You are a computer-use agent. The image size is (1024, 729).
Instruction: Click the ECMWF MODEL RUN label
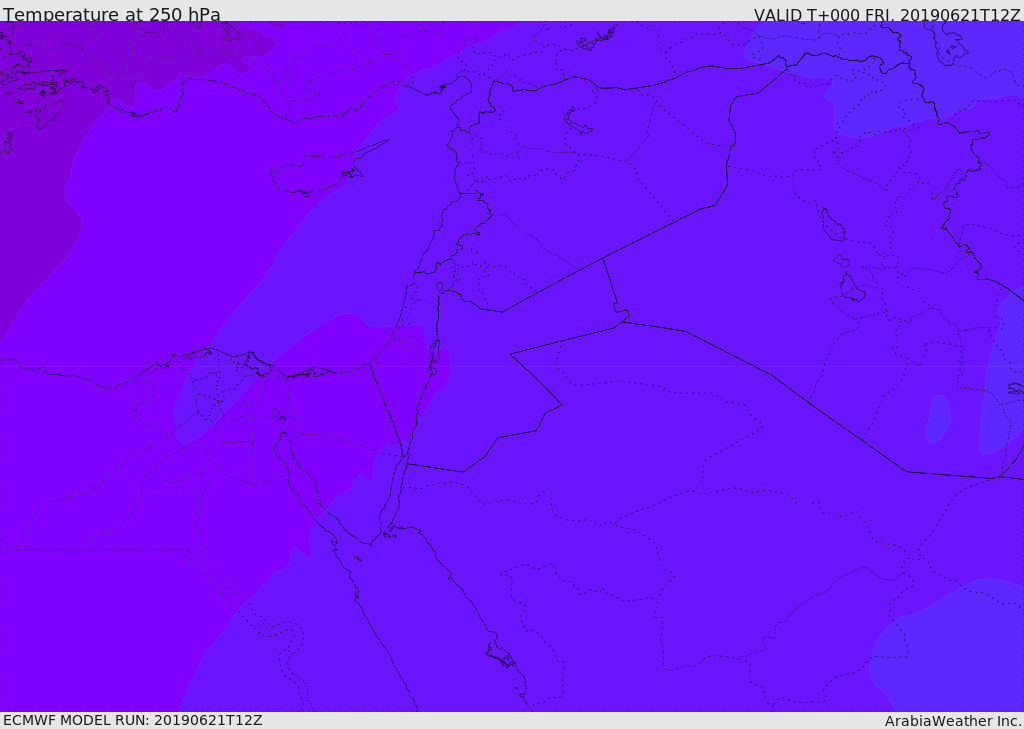coord(133,720)
